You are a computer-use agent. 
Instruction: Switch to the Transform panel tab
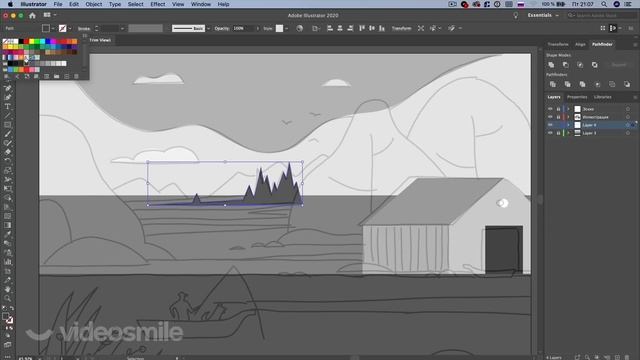[558, 44]
